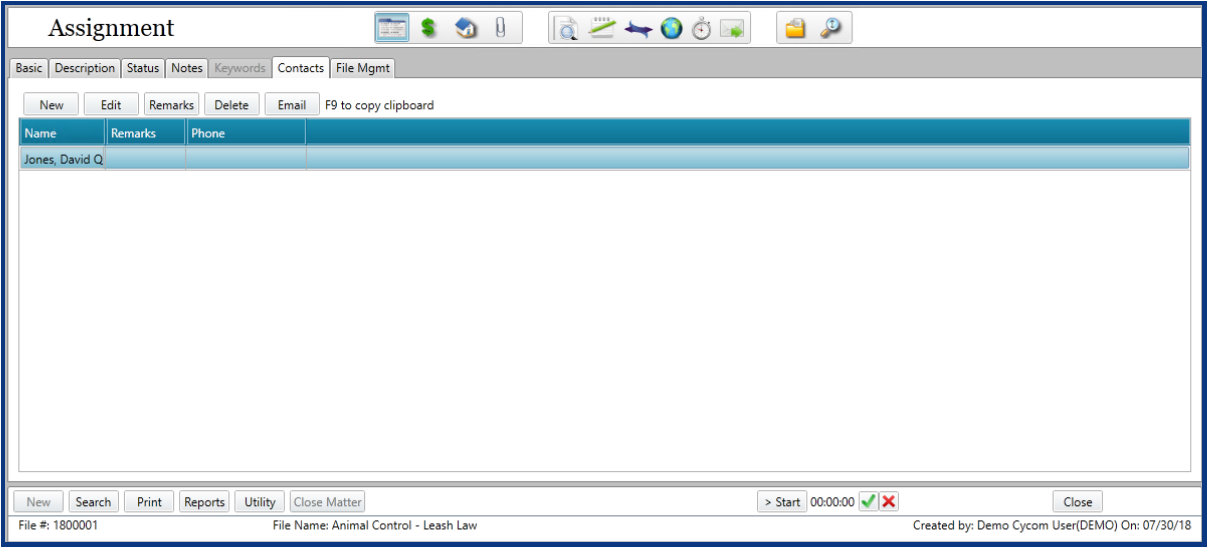The height and width of the screenshot is (547, 1207).
Task: Start the timer with > Start
Action: [x=782, y=502]
